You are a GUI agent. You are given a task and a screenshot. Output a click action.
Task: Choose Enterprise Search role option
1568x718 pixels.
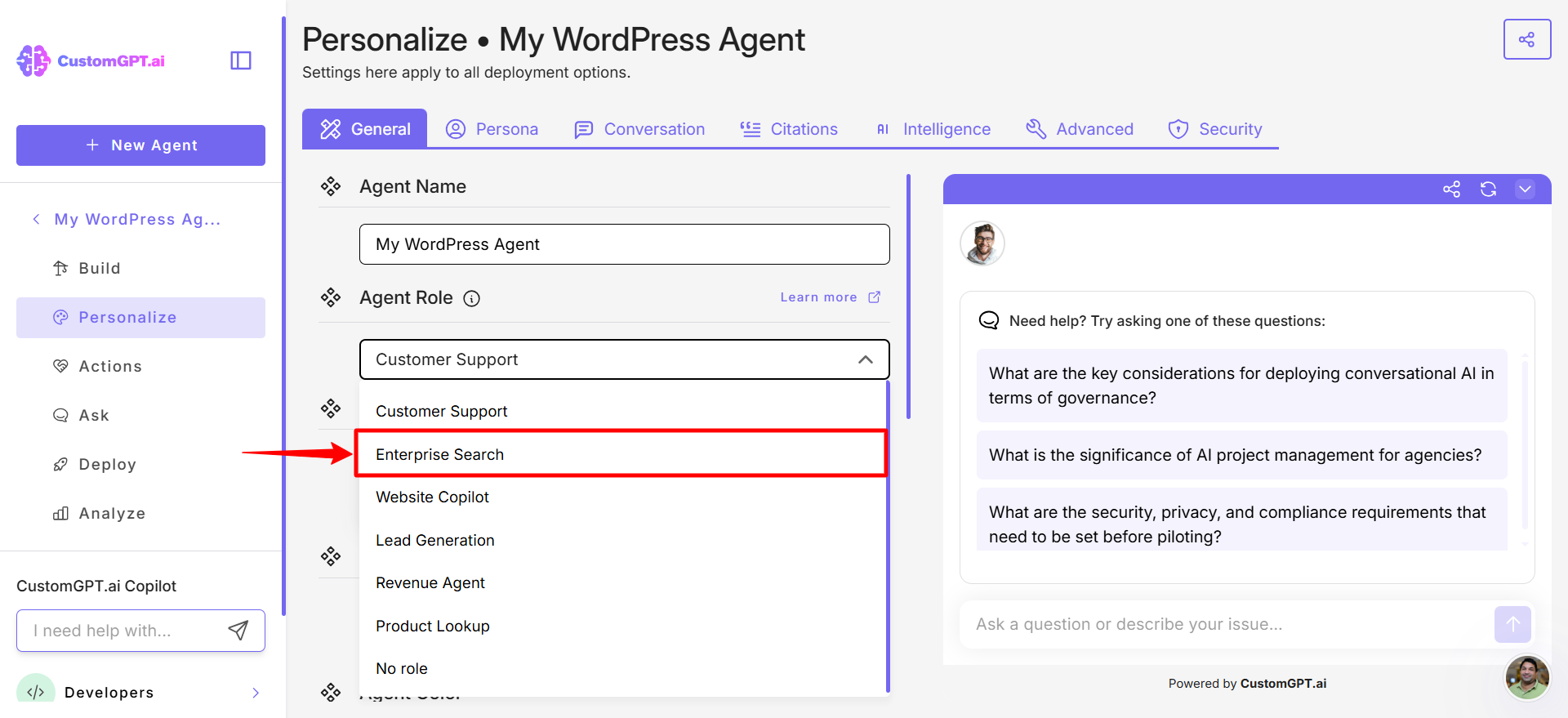click(622, 454)
